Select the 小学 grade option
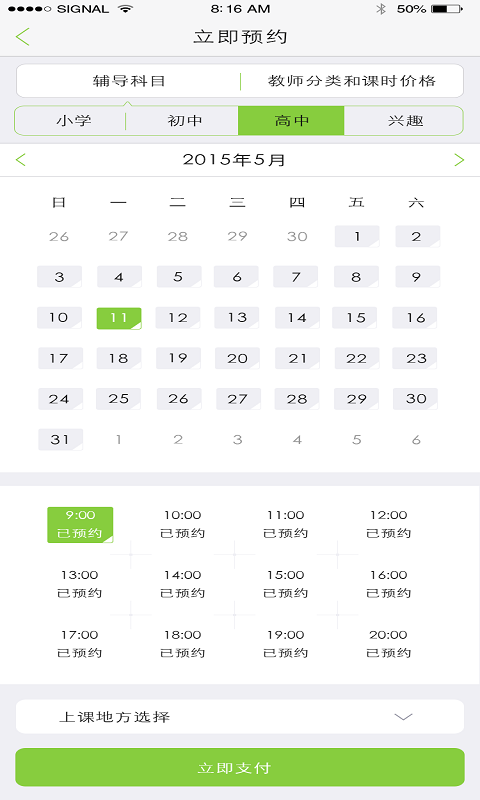This screenshot has width=480, height=800. [73, 121]
